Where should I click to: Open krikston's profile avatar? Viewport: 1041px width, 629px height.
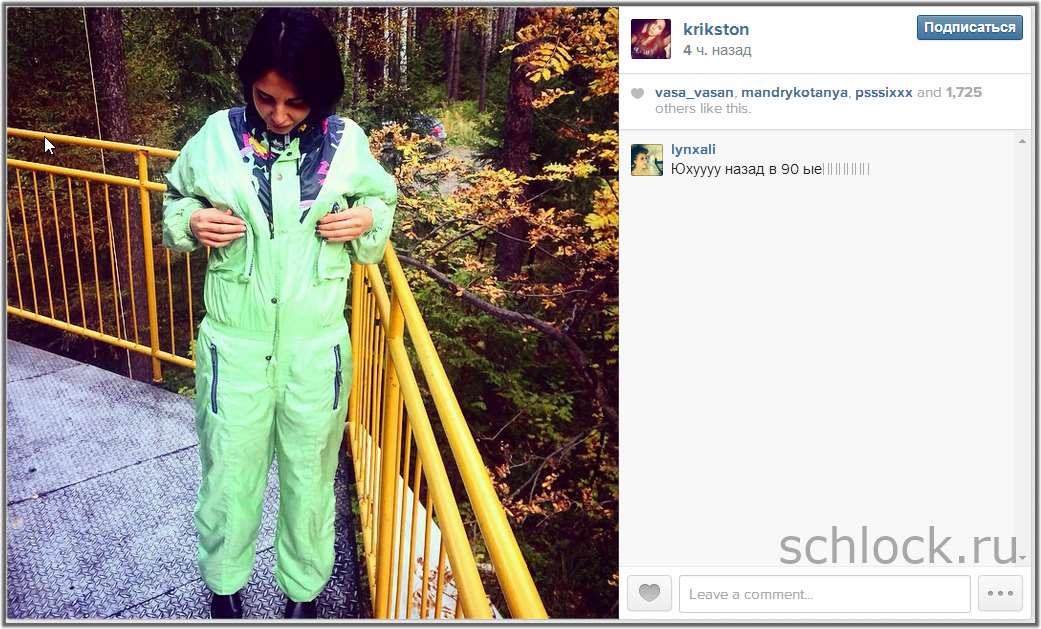pyautogui.click(x=651, y=39)
